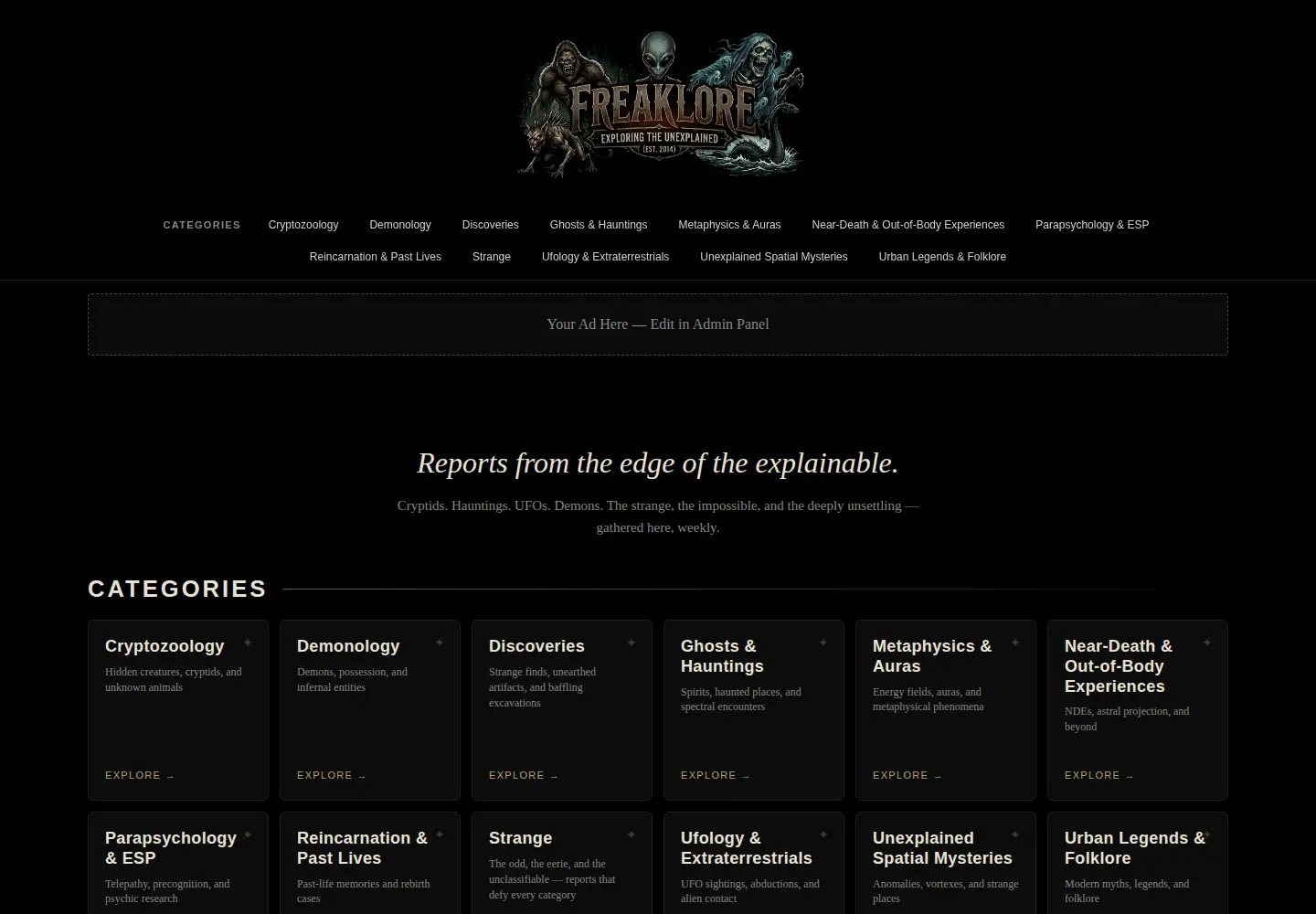Click the star icon on Near-Death card
The height and width of the screenshot is (914, 1316).
pyautogui.click(x=1207, y=643)
